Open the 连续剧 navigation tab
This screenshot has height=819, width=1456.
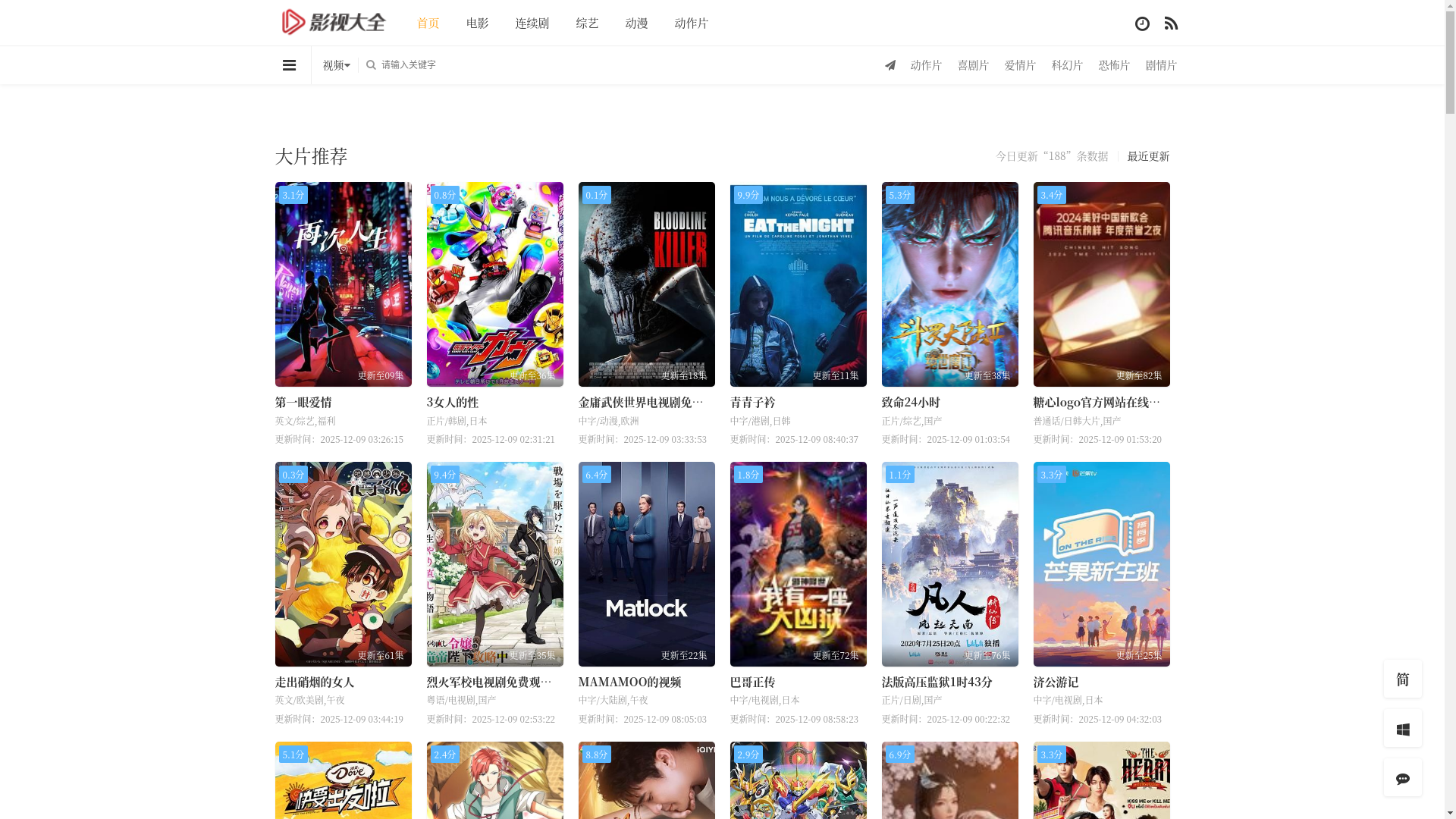tap(532, 24)
